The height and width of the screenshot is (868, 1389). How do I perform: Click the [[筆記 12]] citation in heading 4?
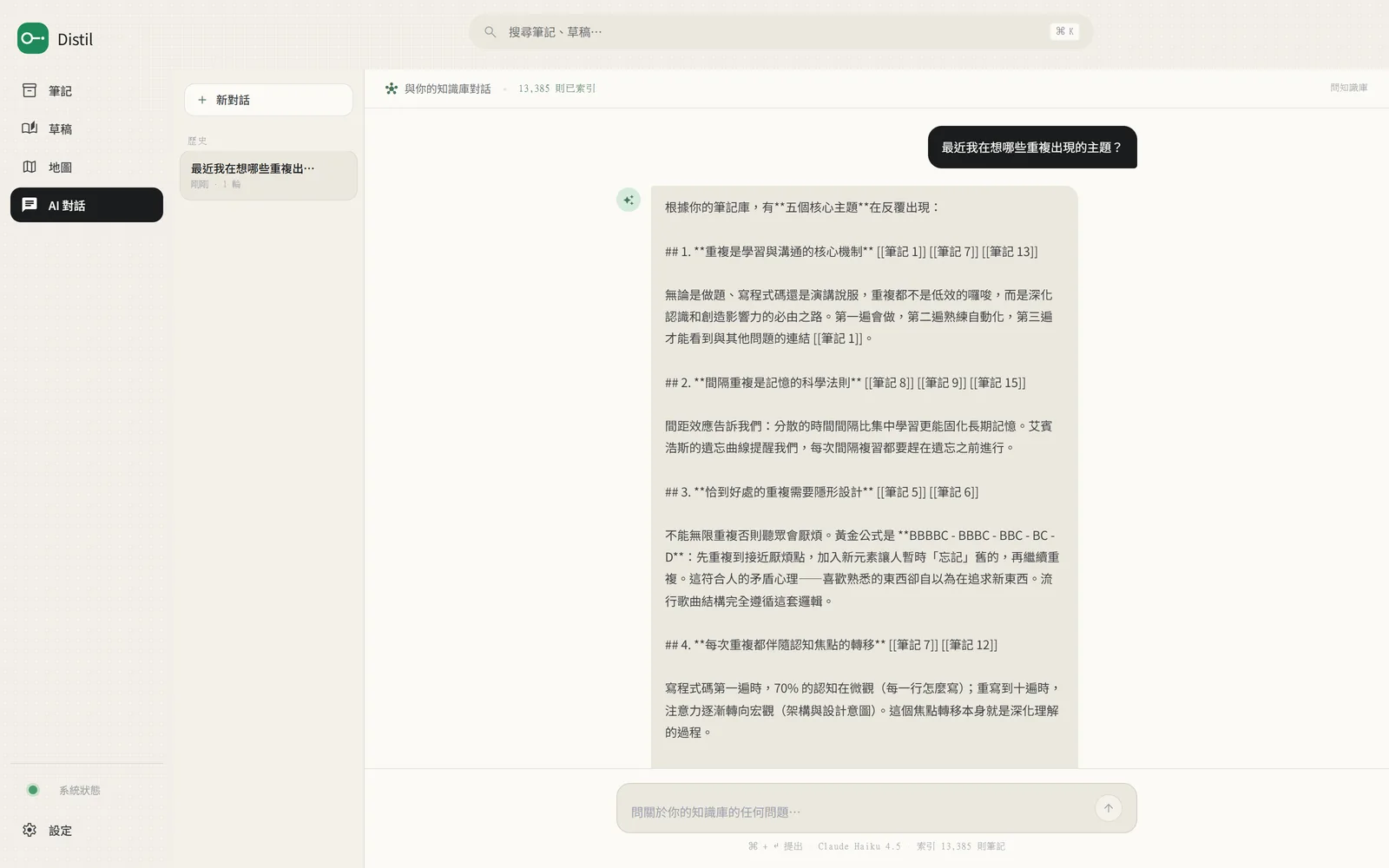[970, 645]
